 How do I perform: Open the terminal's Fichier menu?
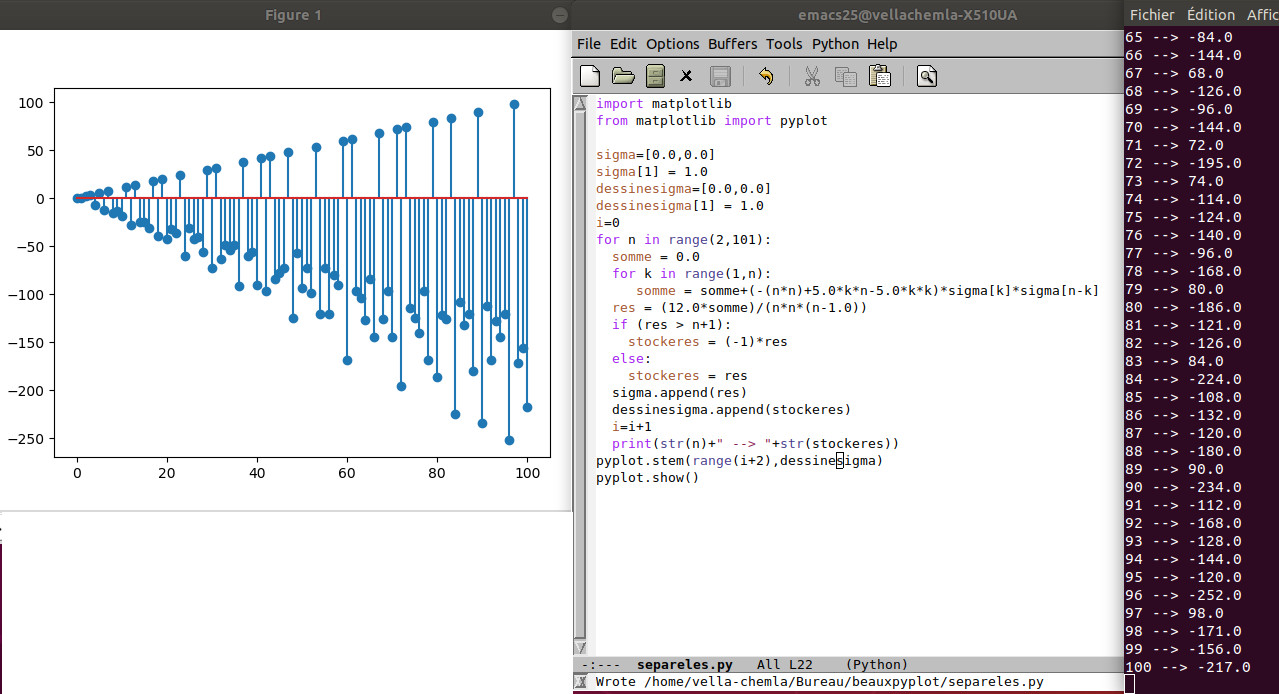point(1151,15)
